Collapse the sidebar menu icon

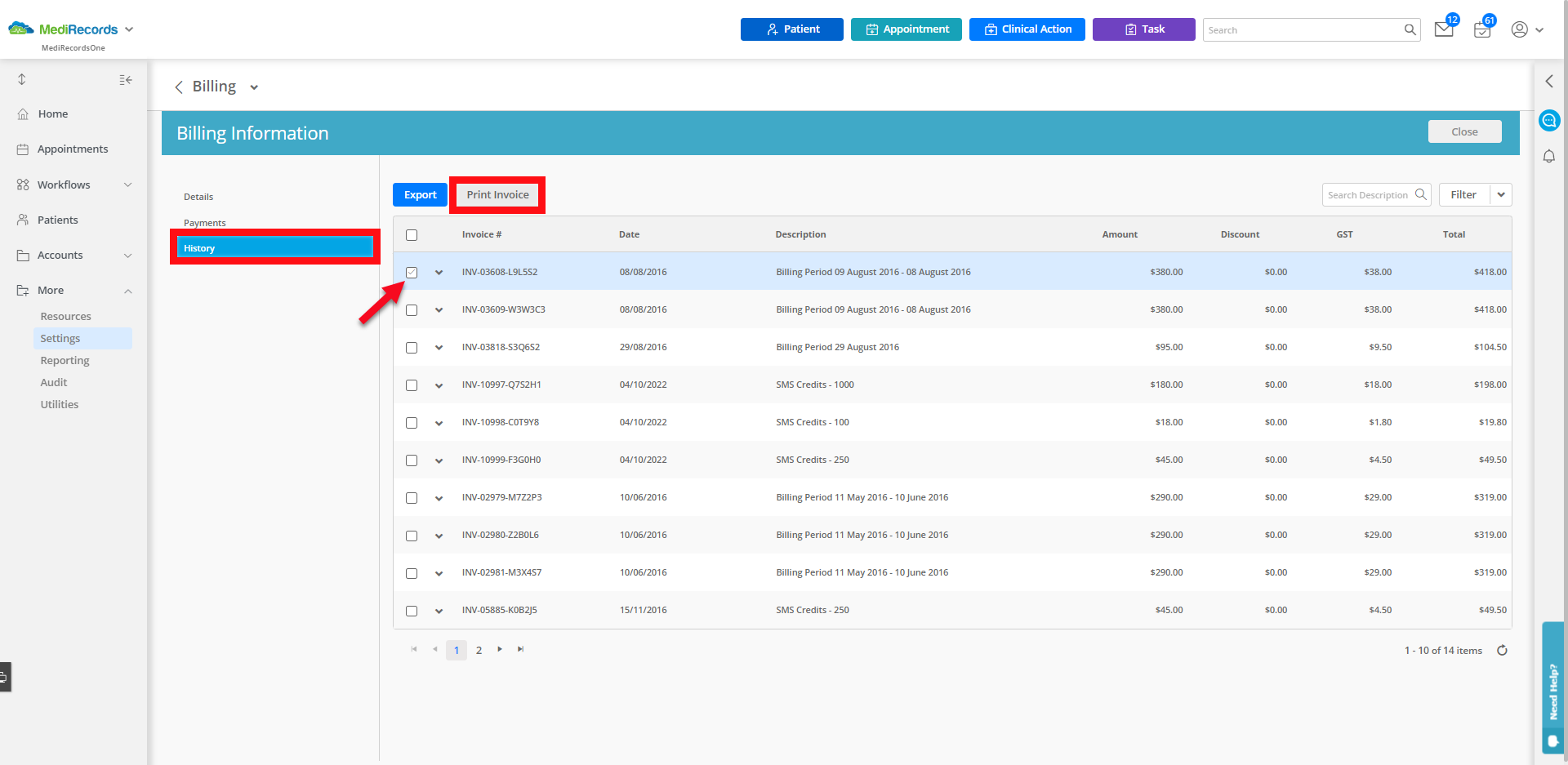coord(126,80)
